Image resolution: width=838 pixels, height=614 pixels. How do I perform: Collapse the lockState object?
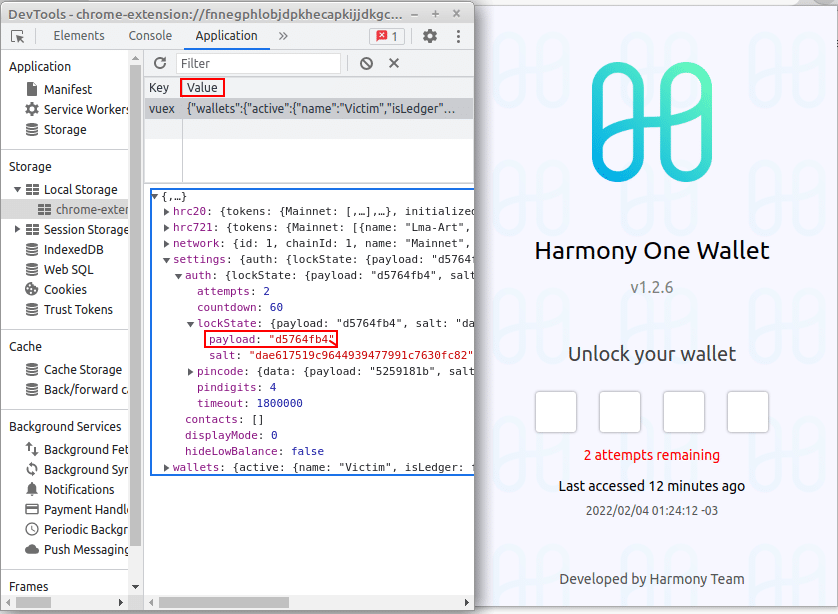[190, 324]
